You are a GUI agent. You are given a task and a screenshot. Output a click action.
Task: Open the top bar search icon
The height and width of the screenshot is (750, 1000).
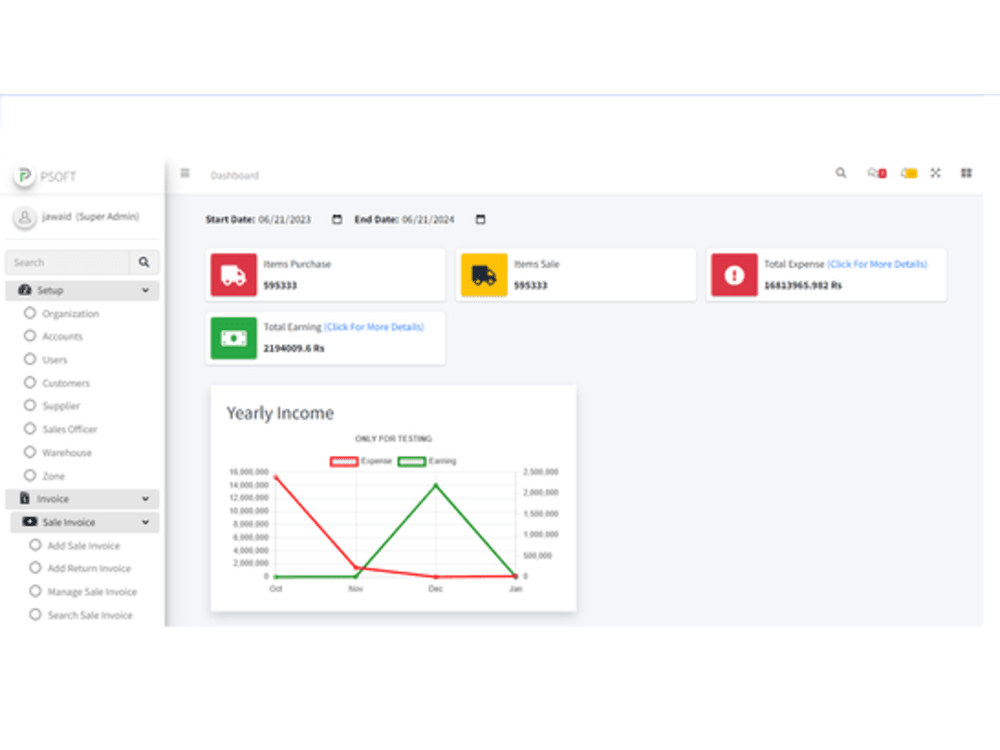click(x=841, y=173)
